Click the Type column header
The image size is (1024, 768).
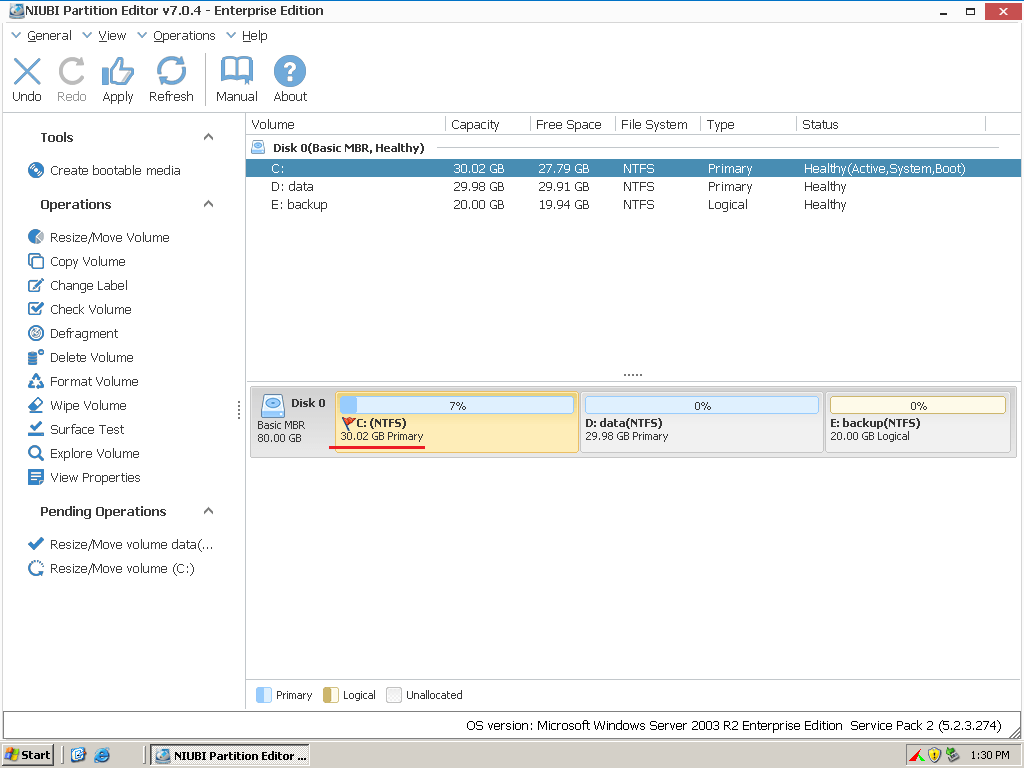point(748,124)
